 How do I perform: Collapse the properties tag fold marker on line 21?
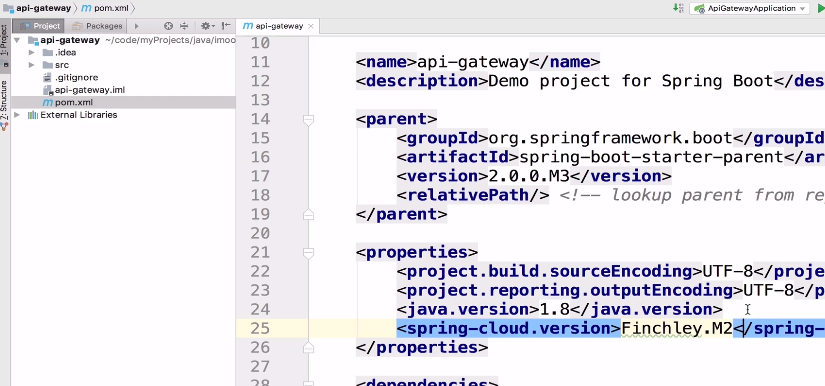click(308, 252)
